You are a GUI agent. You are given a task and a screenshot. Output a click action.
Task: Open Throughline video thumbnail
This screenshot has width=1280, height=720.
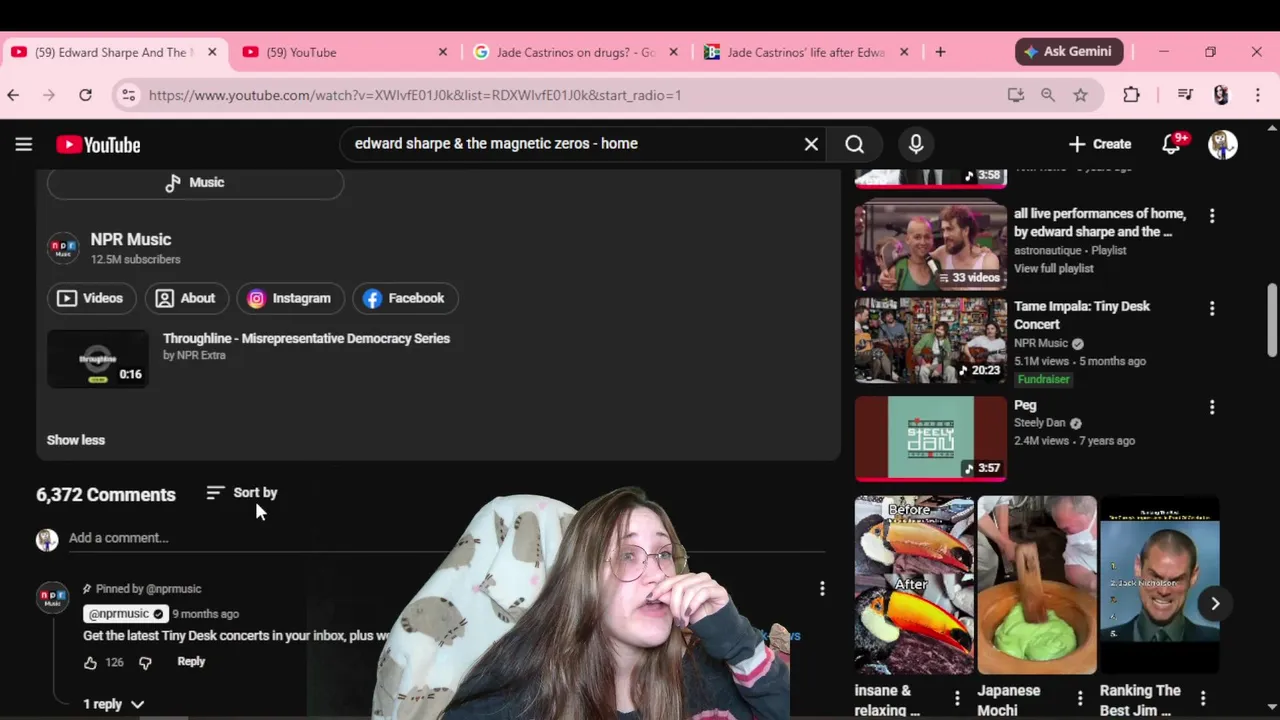(97, 359)
